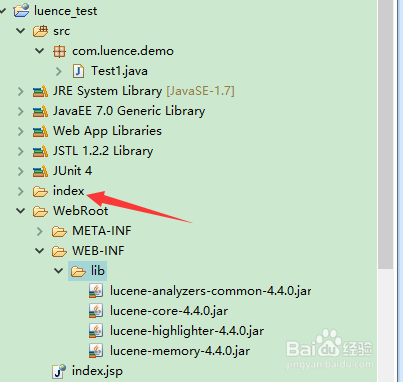The height and width of the screenshot is (382, 403).
Task: Click the JSTL 1.2.2 Library icon
Action: pos(40,151)
